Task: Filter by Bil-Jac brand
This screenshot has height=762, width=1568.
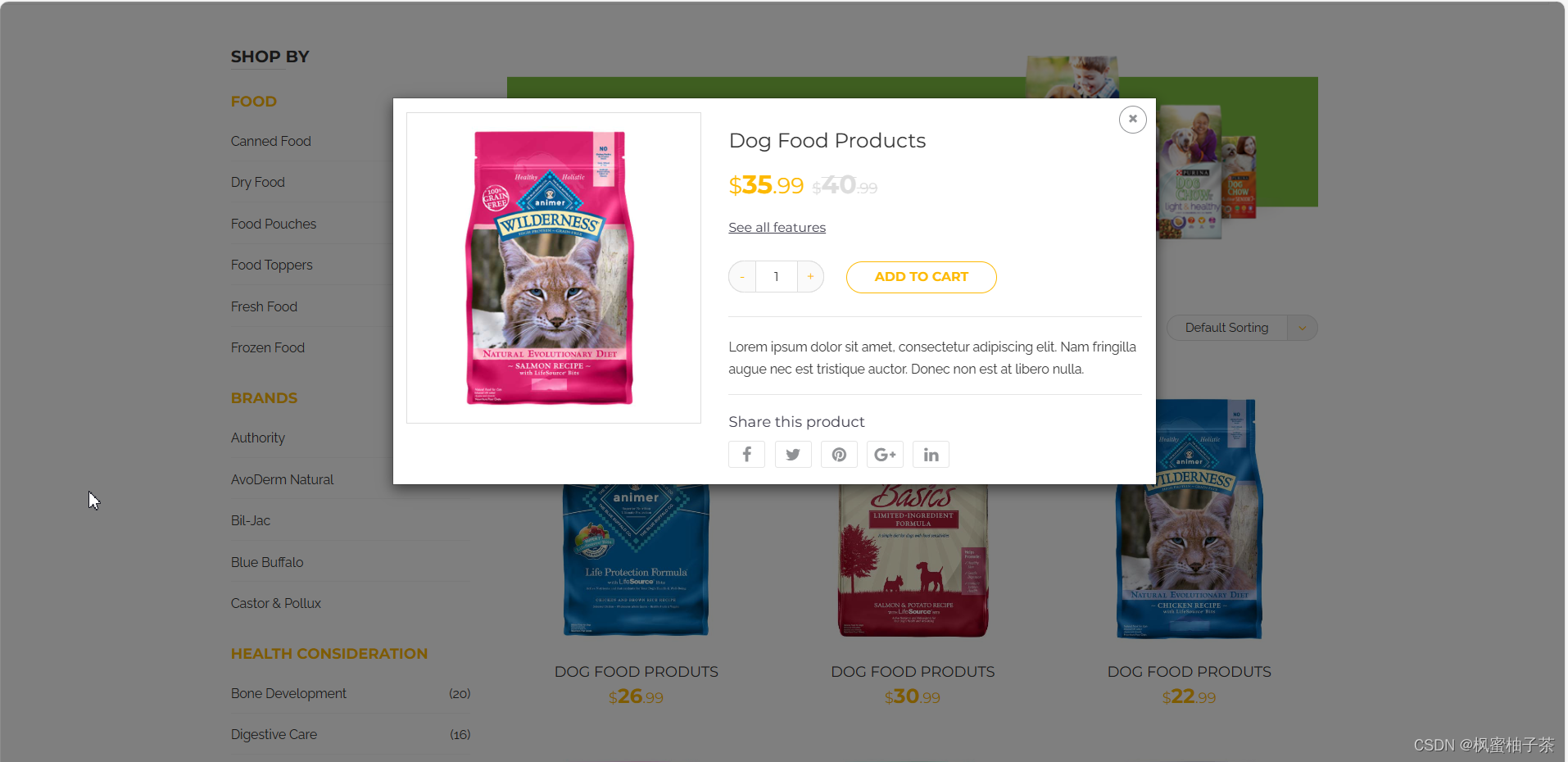Action: pyautogui.click(x=250, y=520)
